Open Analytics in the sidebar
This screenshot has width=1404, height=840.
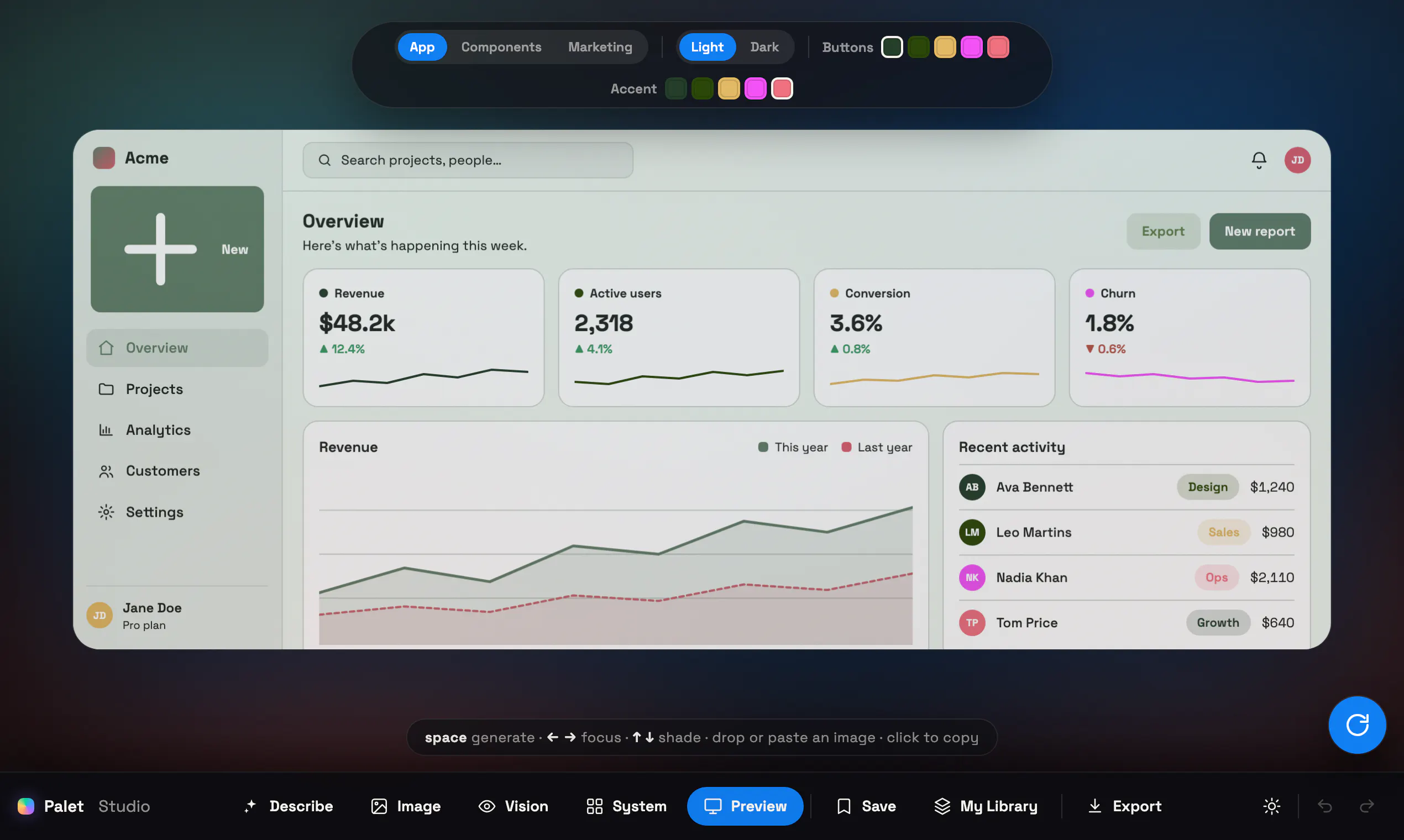pyautogui.click(x=177, y=430)
